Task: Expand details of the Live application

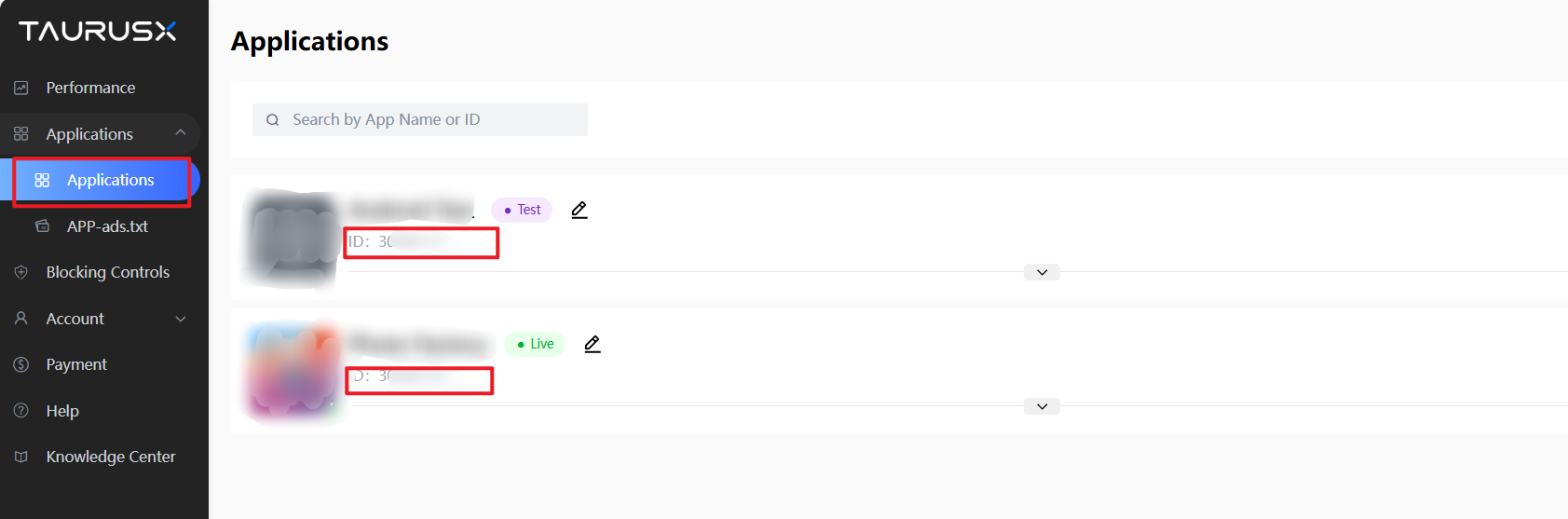Action: click(x=1042, y=406)
